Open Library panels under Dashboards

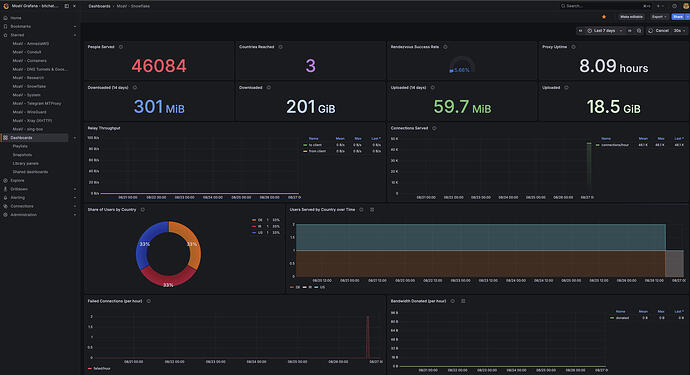(x=26, y=163)
